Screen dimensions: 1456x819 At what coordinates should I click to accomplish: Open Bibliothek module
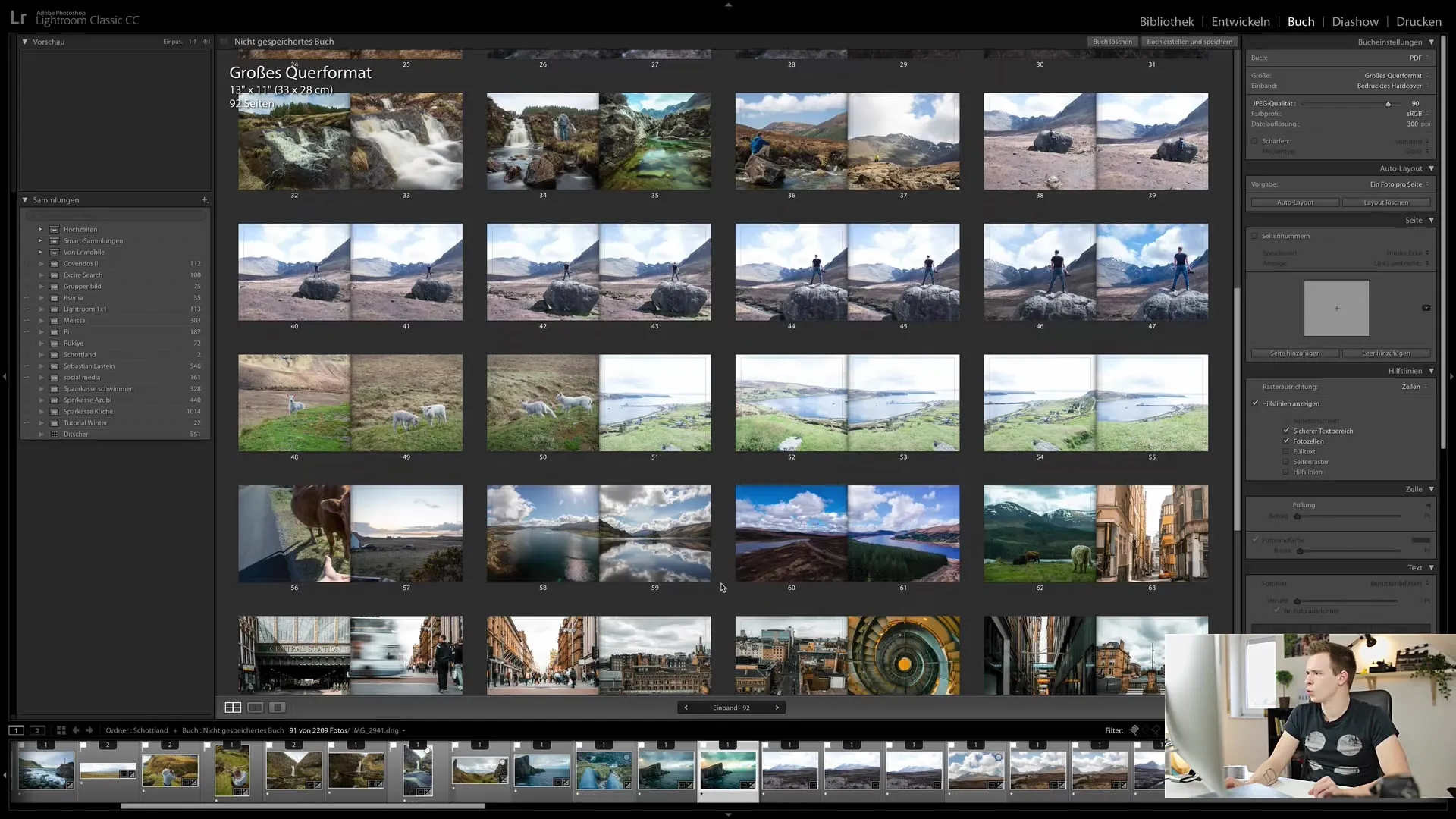[1166, 21]
